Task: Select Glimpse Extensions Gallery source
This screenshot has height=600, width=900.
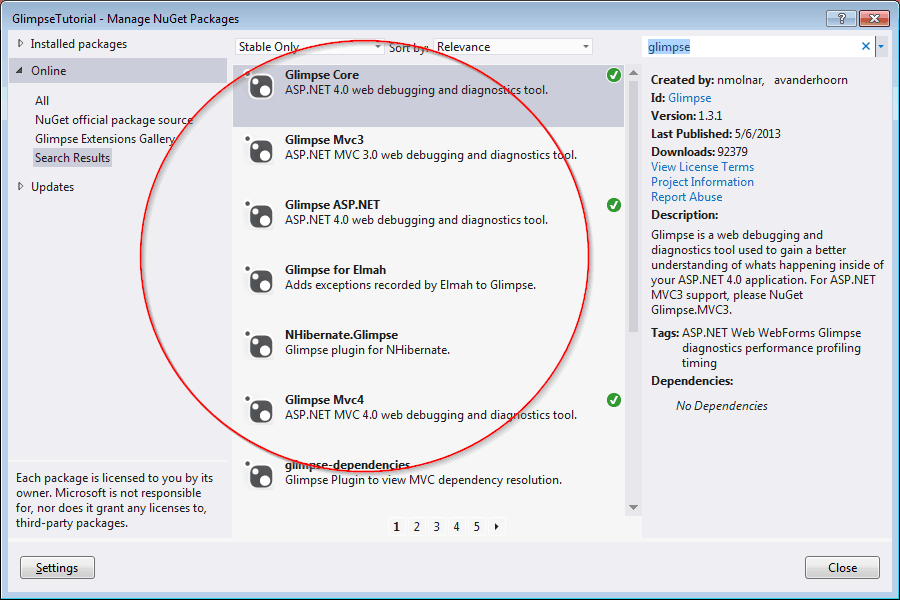Action: (105, 139)
